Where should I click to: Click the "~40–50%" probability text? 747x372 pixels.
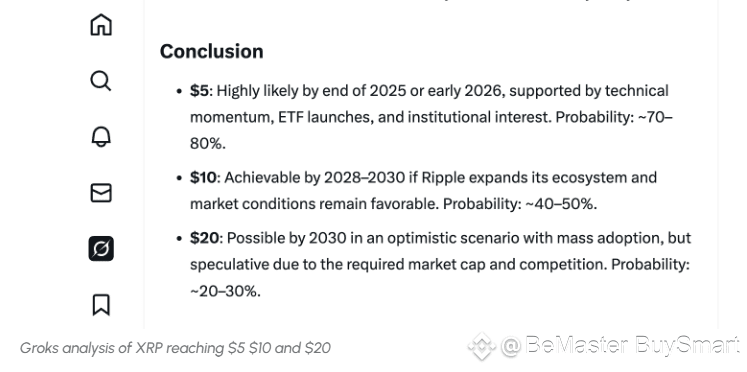561,204
